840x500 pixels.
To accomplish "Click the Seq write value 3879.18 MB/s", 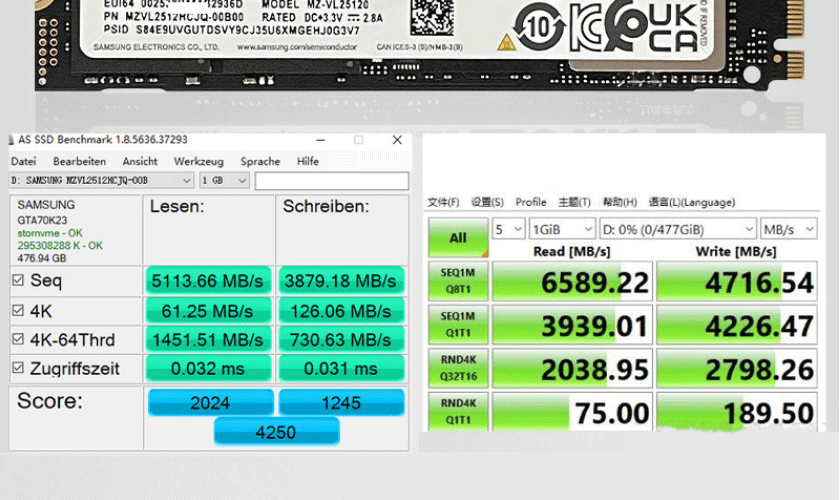I will pyautogui.click(x=341, y=281).
